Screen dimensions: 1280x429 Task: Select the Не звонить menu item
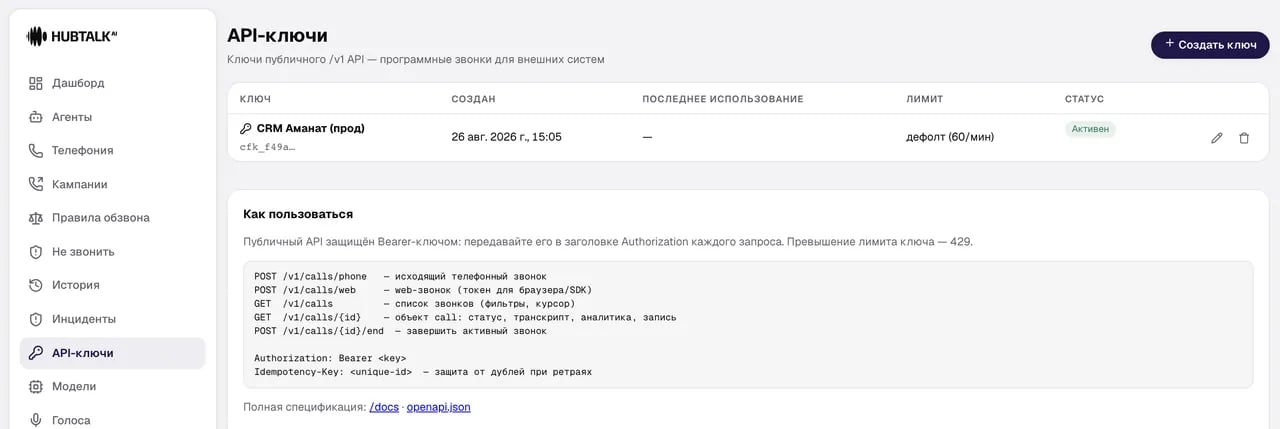[112, 252]
